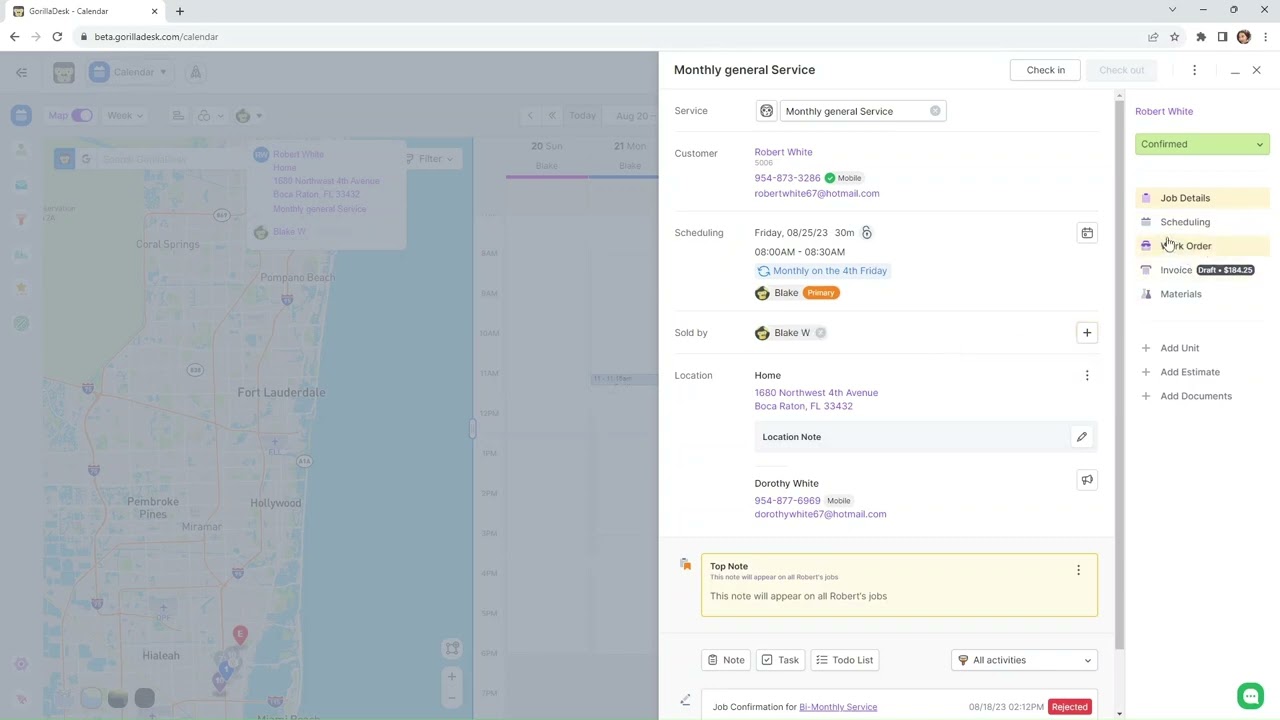Click the Top Note text area
Image resolution: width=1280 pixels, height=720 pixels.
pyautogui.click(x=899, y=585)
